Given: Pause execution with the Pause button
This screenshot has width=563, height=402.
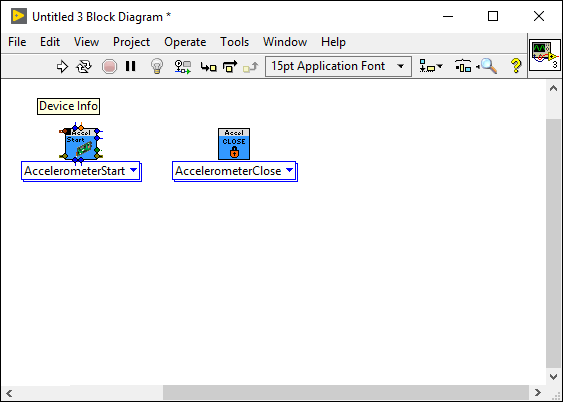Looking at the screenshot, I should (x=131, y=66).
